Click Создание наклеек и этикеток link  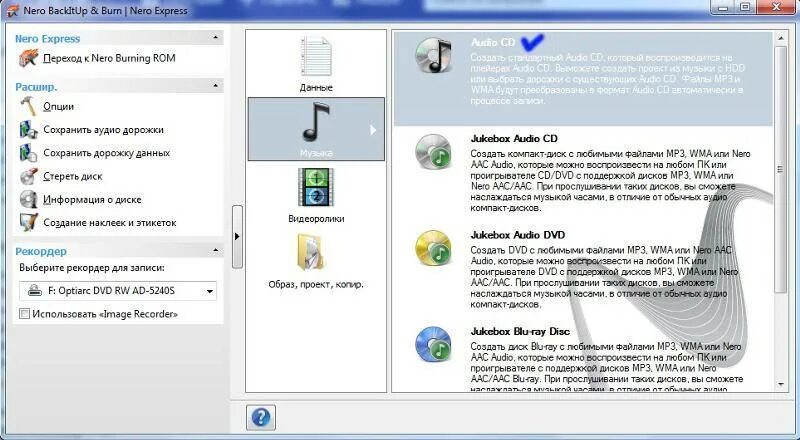click(x=110, y=223)
